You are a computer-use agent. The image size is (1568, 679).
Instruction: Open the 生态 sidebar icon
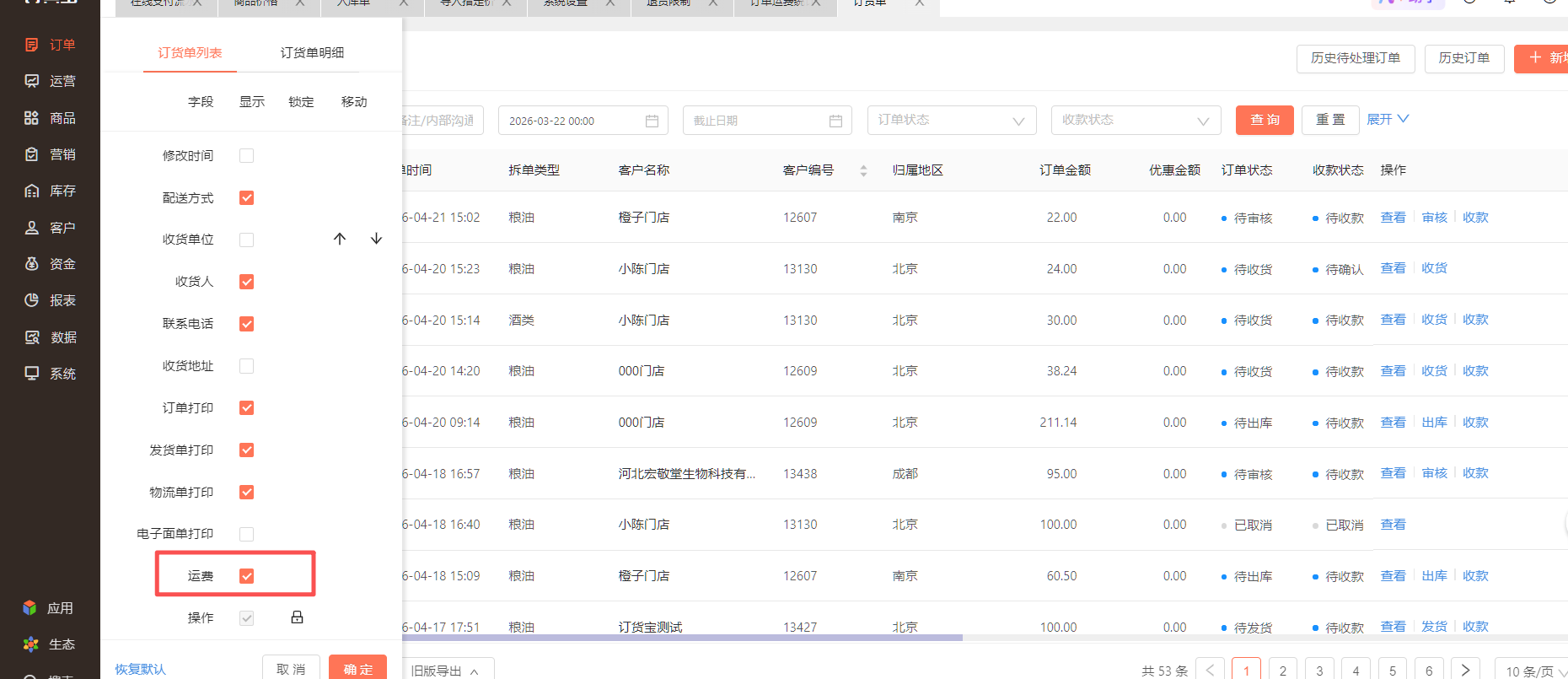tap(31, 644)
